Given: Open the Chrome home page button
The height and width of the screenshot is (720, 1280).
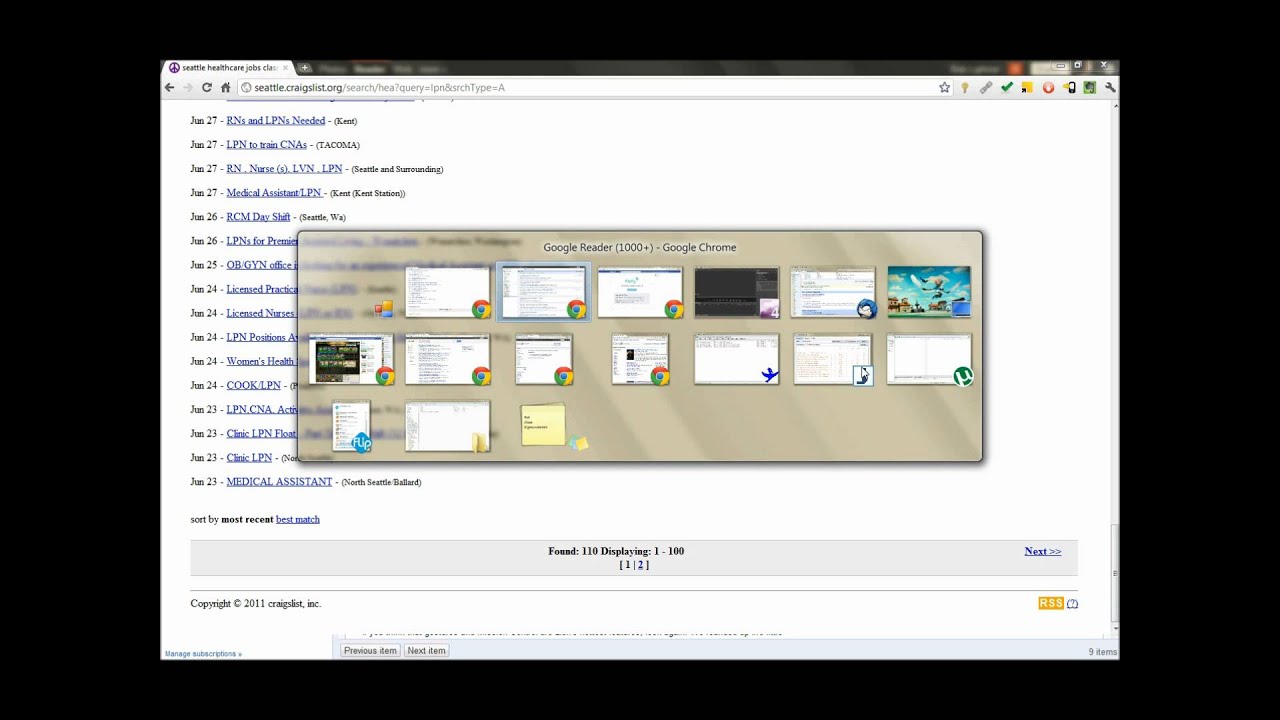Looking at the screenshot, I should (x=226, y=88).
